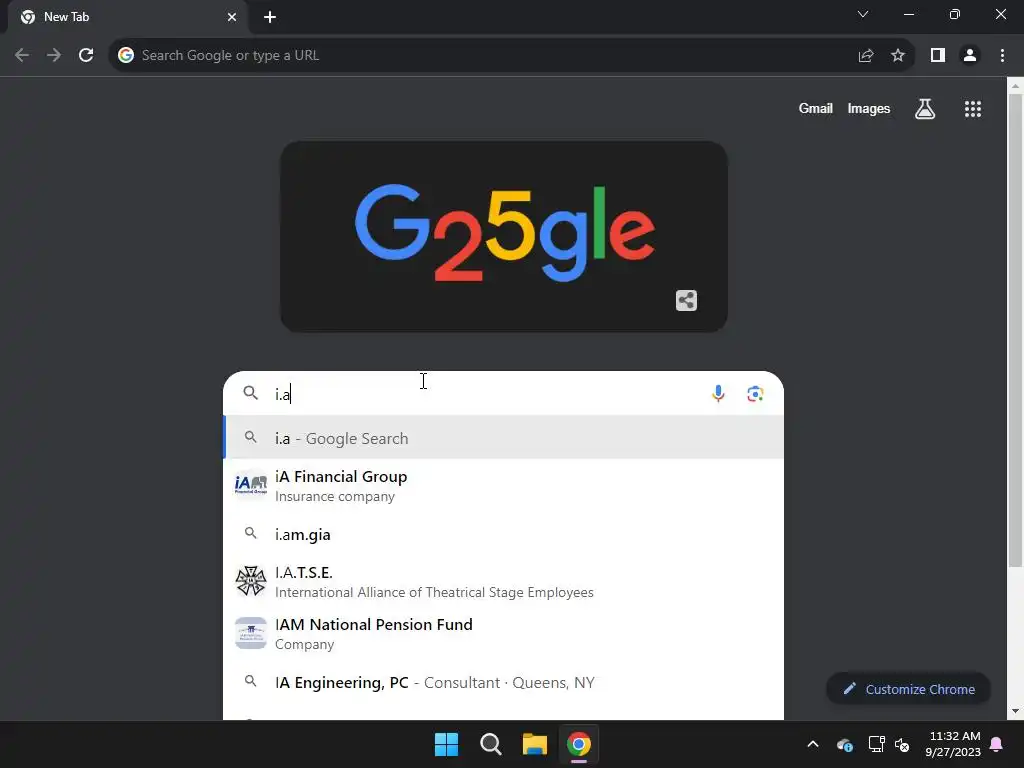
Task: Close the New Tab tab
Action: click(232, 17)
